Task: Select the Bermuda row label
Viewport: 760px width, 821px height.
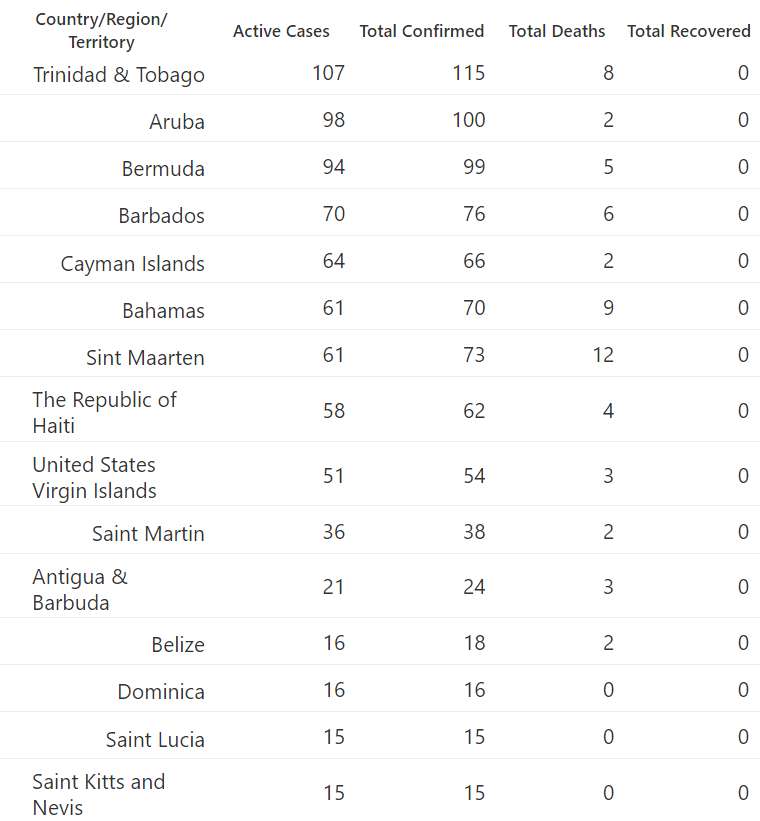Action: tap(163, 169)
